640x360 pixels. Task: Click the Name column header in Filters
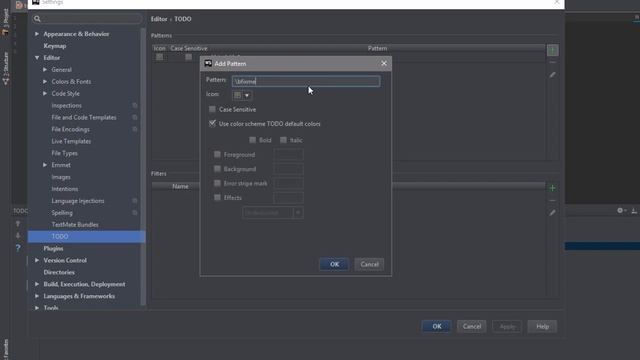coord(180,186)
